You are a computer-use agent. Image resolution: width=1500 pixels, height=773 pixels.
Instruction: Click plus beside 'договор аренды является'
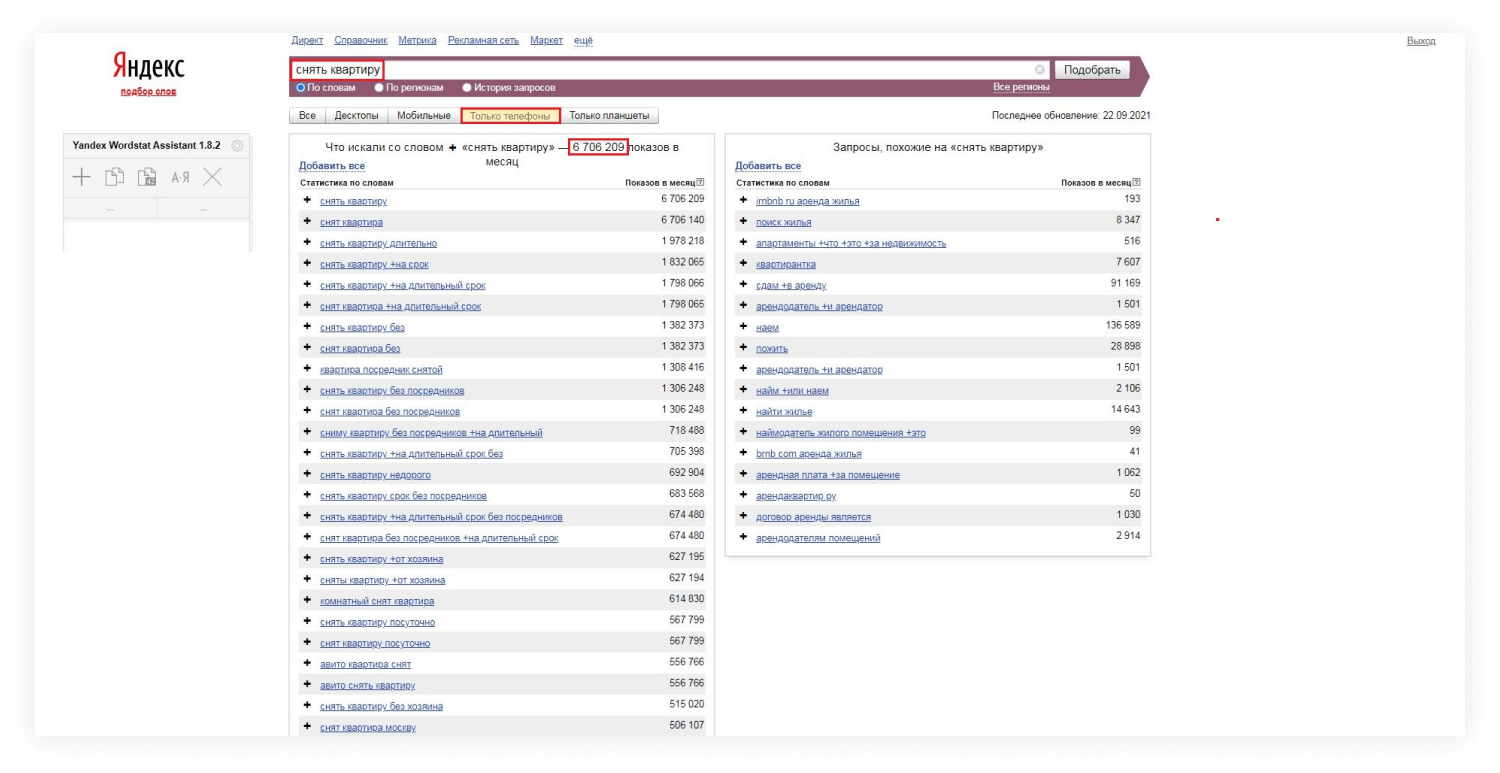(744, 517)
